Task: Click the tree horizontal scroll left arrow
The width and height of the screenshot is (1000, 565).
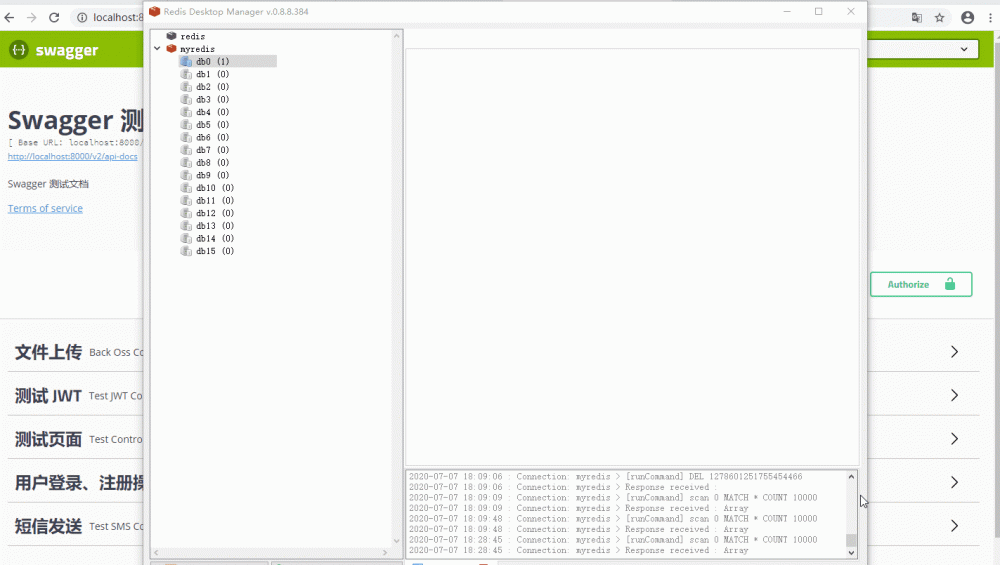Action: click(156, 552)
